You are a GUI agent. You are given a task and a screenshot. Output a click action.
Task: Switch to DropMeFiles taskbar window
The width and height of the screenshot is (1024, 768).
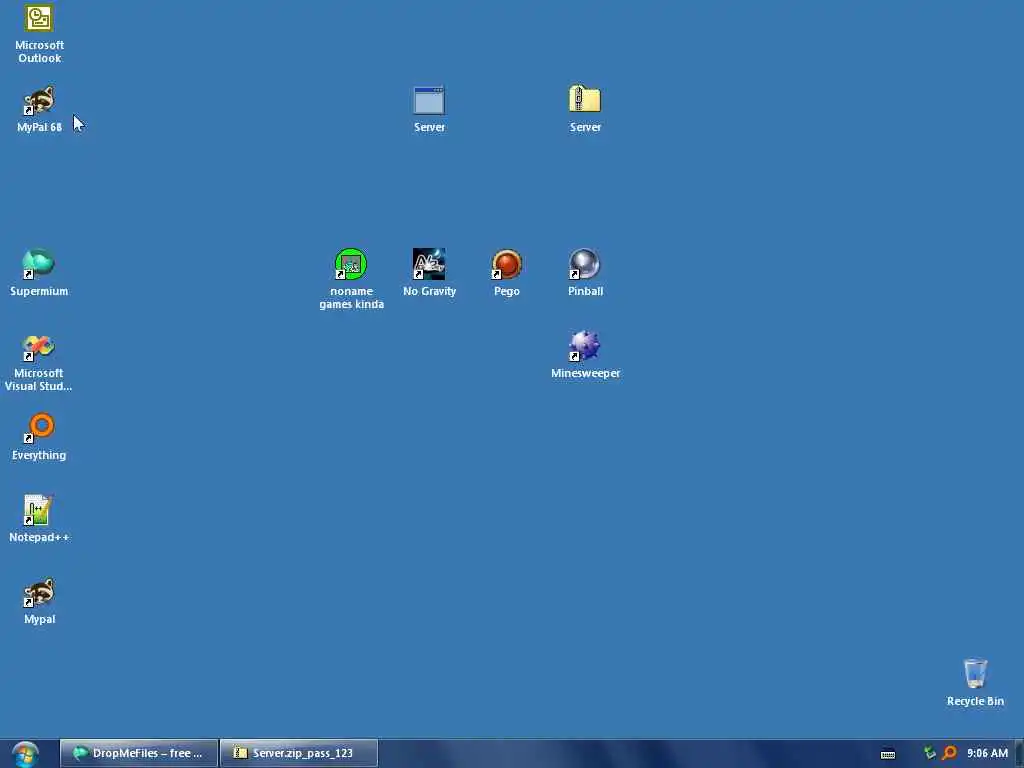(138, 753)
